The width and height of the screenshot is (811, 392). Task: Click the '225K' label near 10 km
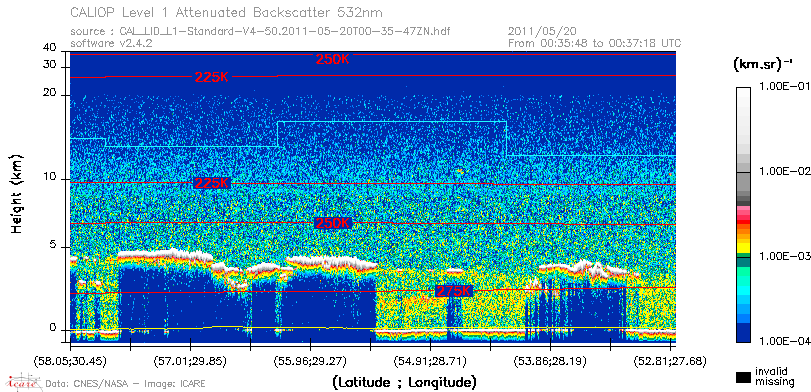[x=212, y=183]
